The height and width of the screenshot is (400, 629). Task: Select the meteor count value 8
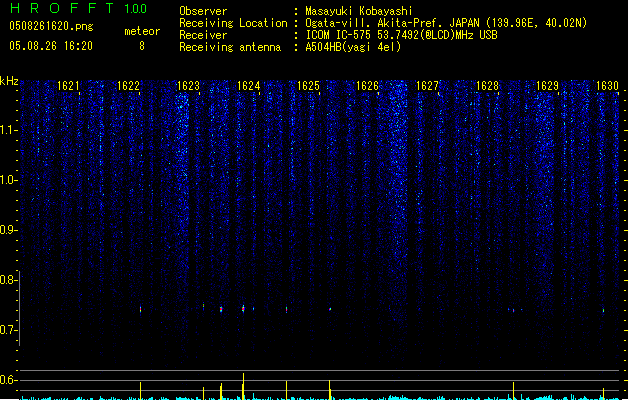coord(142,46)
